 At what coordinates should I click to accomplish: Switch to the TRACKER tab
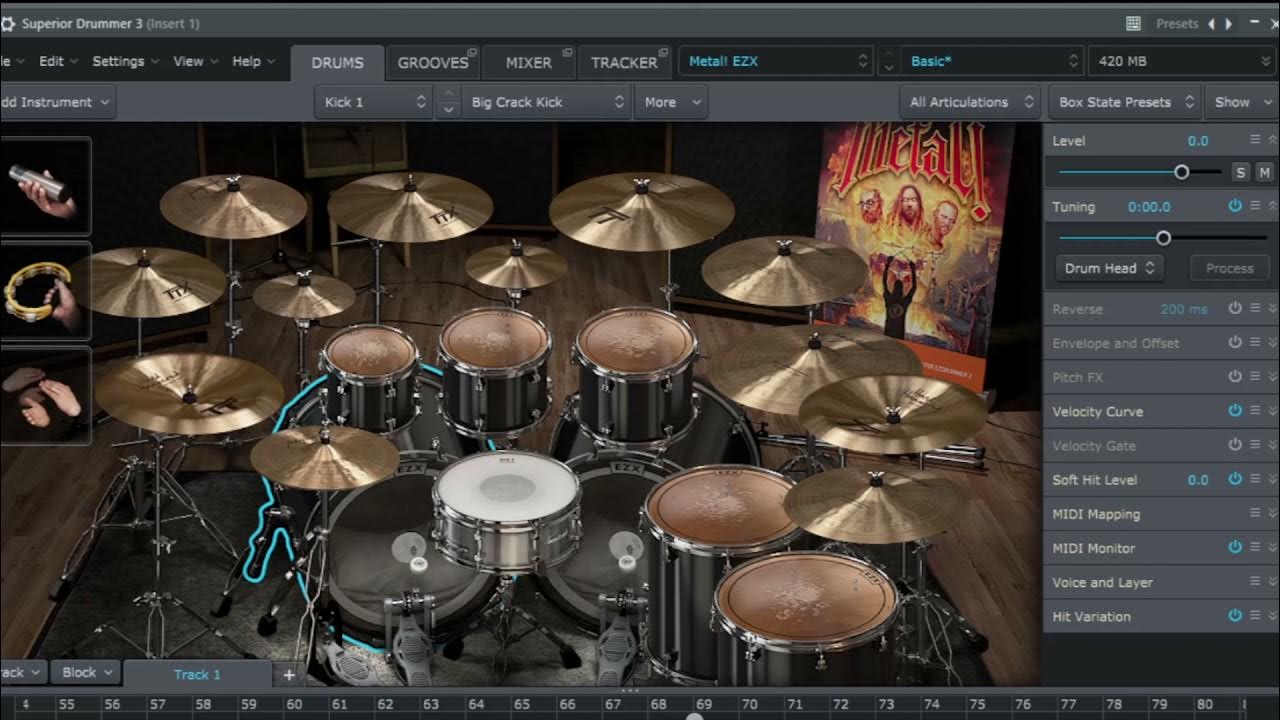click(x=624, y=62)
